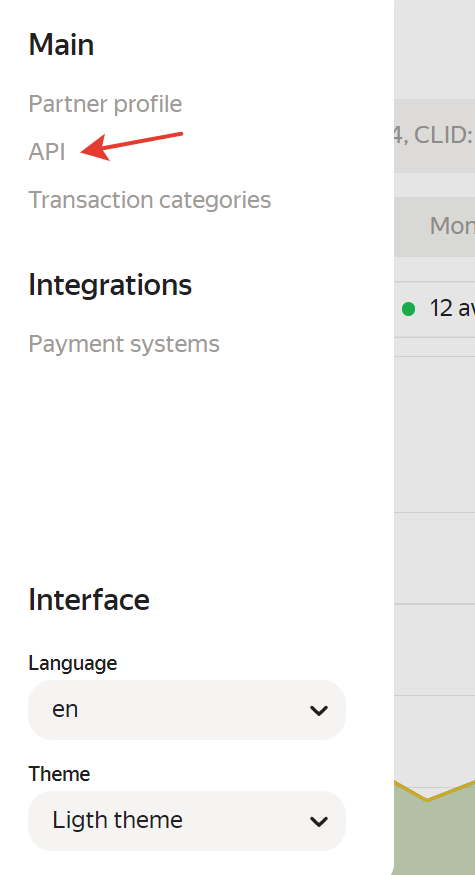Select the row starting with 12
The image size is (475, 875).
(434, 309)
